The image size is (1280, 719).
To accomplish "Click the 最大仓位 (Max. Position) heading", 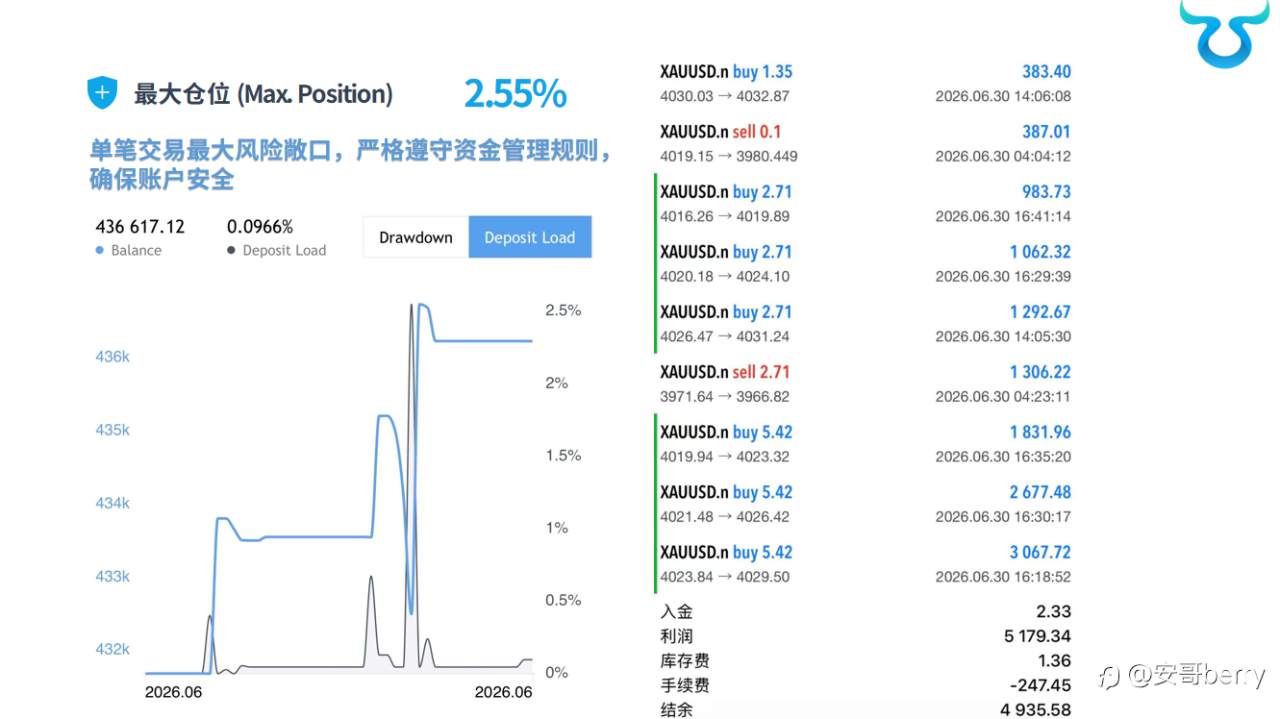I will pyautogui.click(x=263, y=94).
